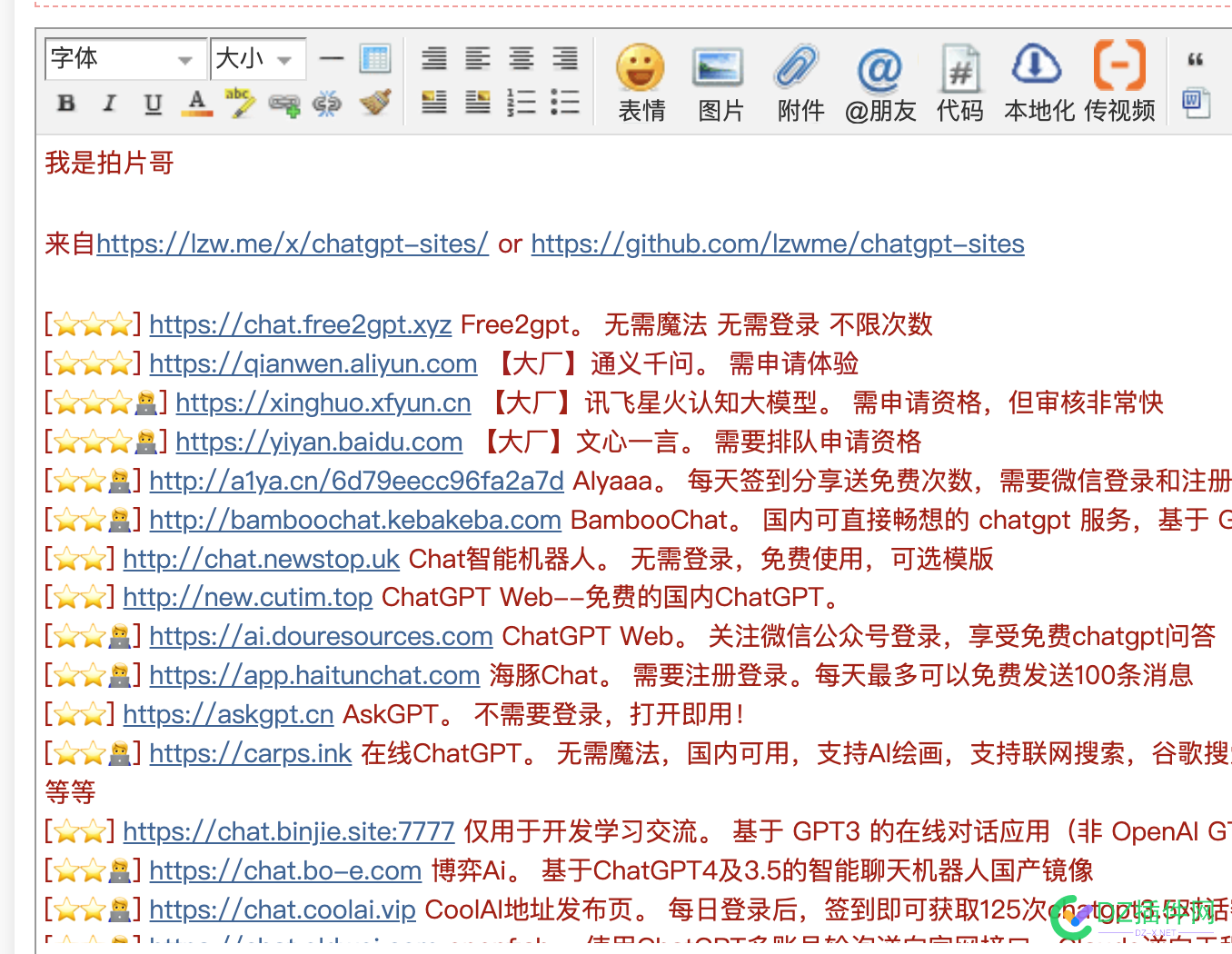Open the new.cutim.top link
Viewport: 1232px width, 954px height.
click(x=248, y=598)
